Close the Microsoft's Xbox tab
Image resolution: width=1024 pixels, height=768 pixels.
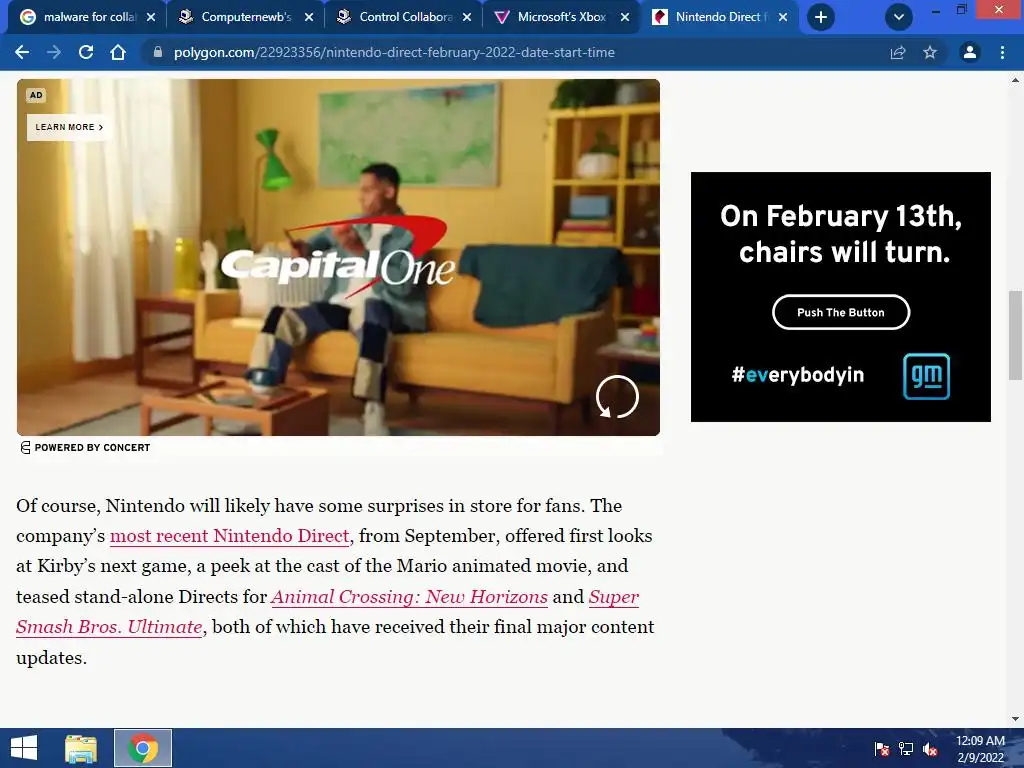[625, 17]
